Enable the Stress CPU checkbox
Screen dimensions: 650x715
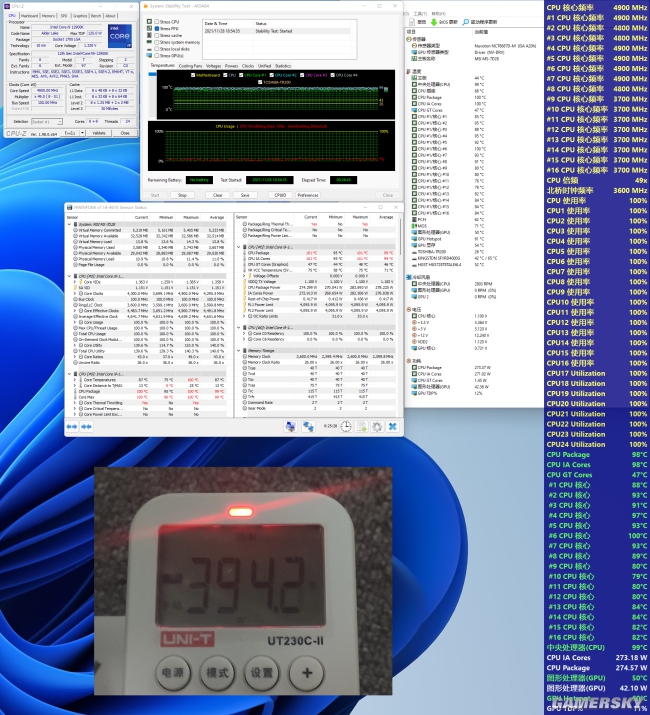157,21
